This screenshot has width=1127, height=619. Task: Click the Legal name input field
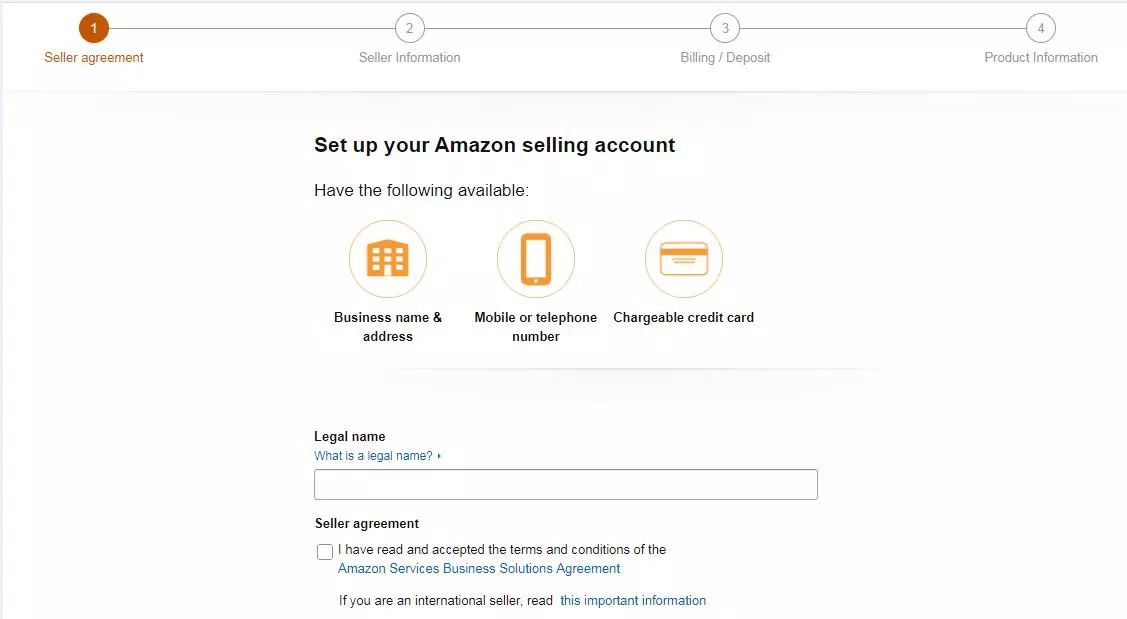click(x=566, y=485)
